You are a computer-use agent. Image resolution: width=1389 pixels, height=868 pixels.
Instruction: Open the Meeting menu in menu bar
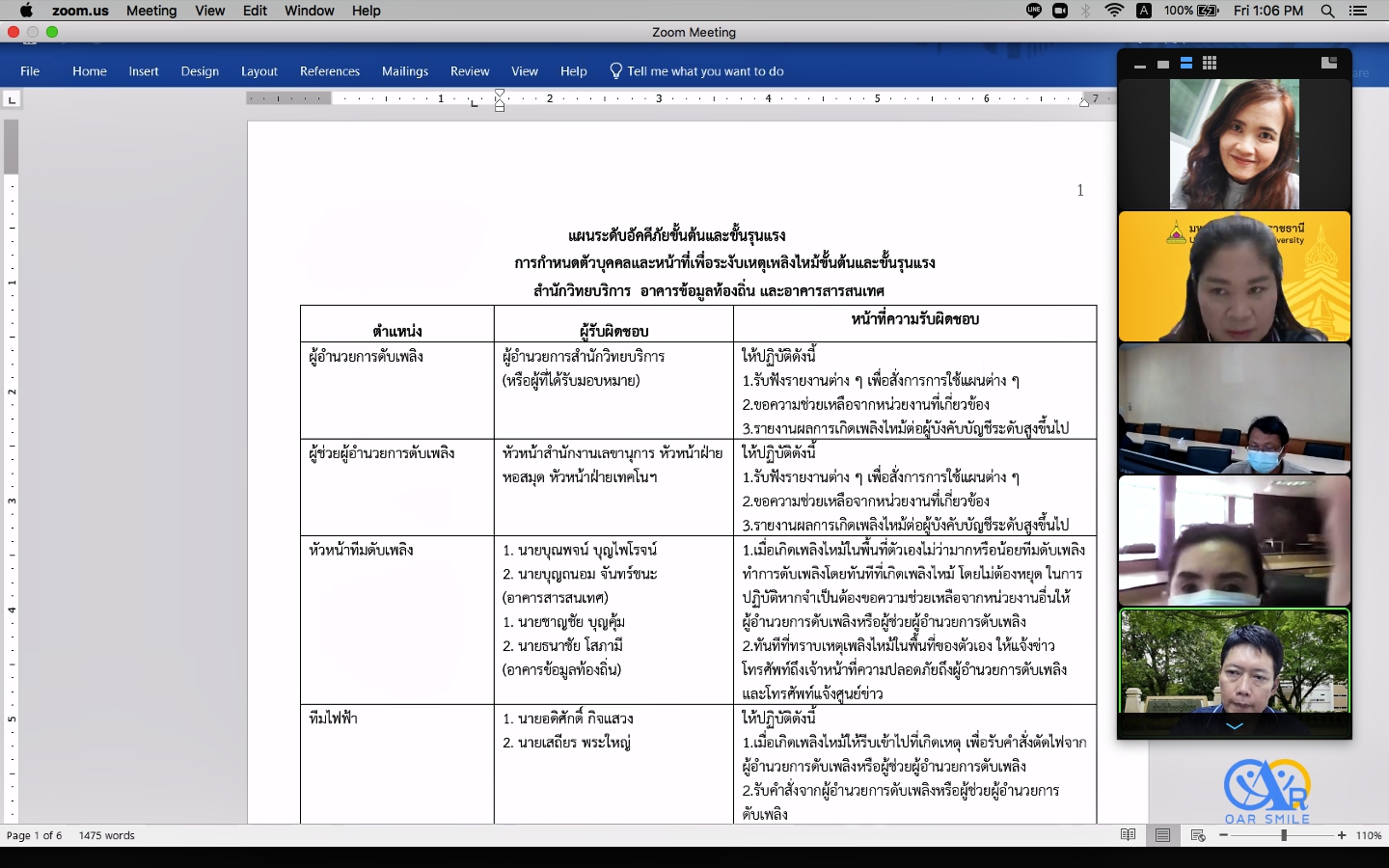pos(151,11)
